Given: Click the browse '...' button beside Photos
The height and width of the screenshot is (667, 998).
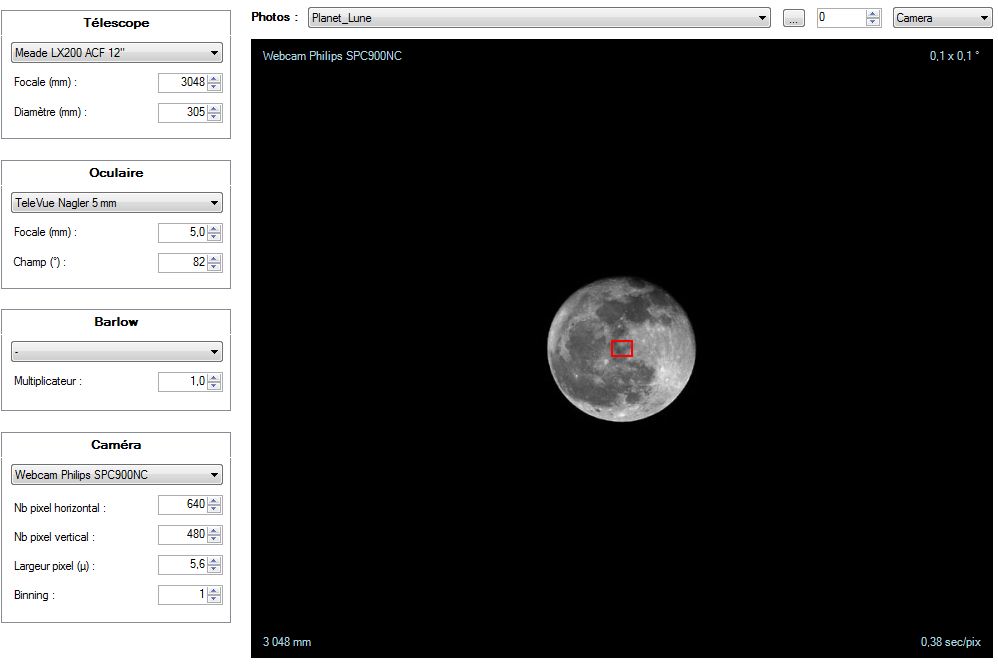Looking at the screenshot, I should coord(793,18).
